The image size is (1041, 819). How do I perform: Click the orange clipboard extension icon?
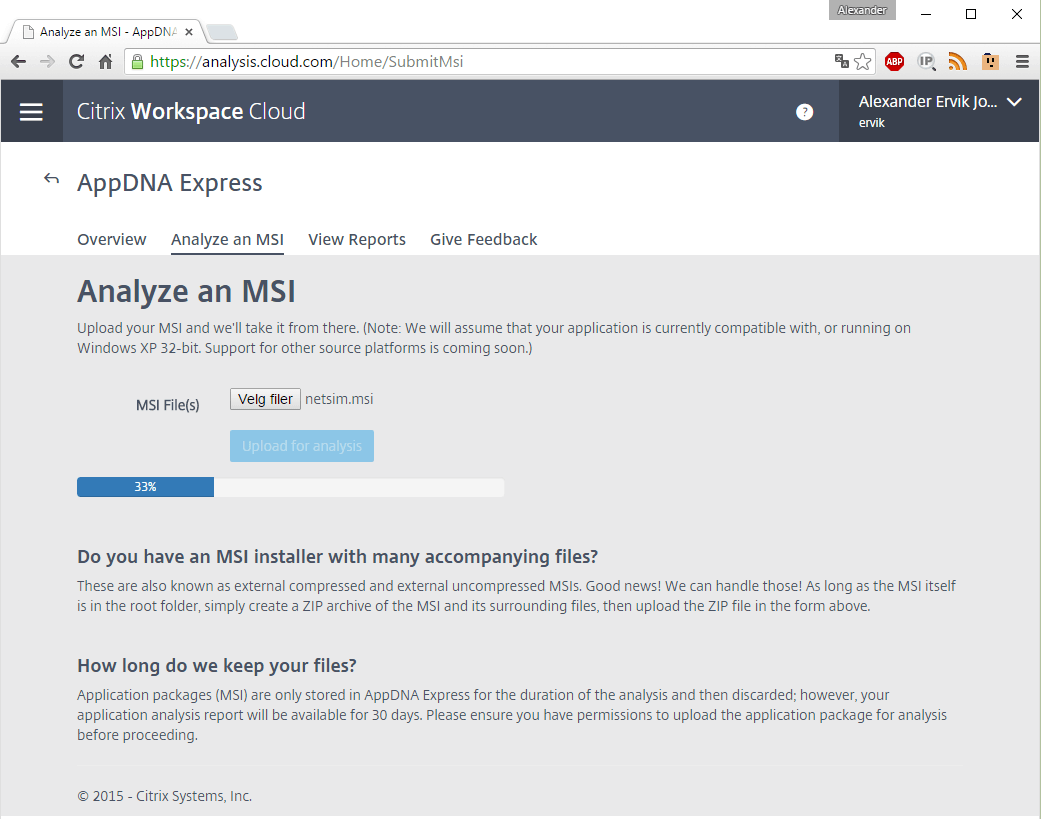990,62
